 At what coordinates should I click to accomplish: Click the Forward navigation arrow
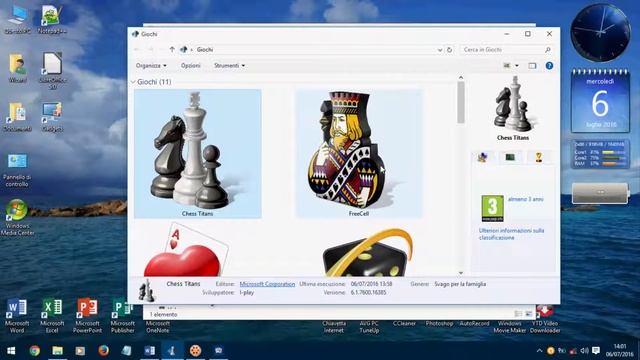[151, 49]
